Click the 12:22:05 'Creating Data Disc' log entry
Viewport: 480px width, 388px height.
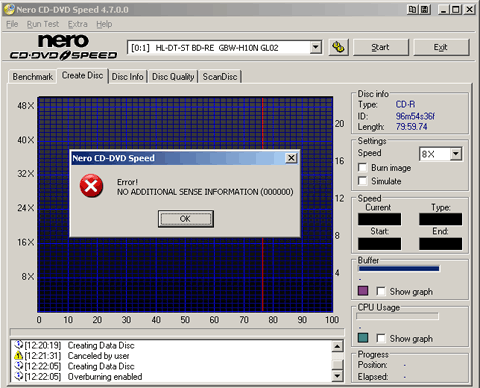[x=101, y=366]
